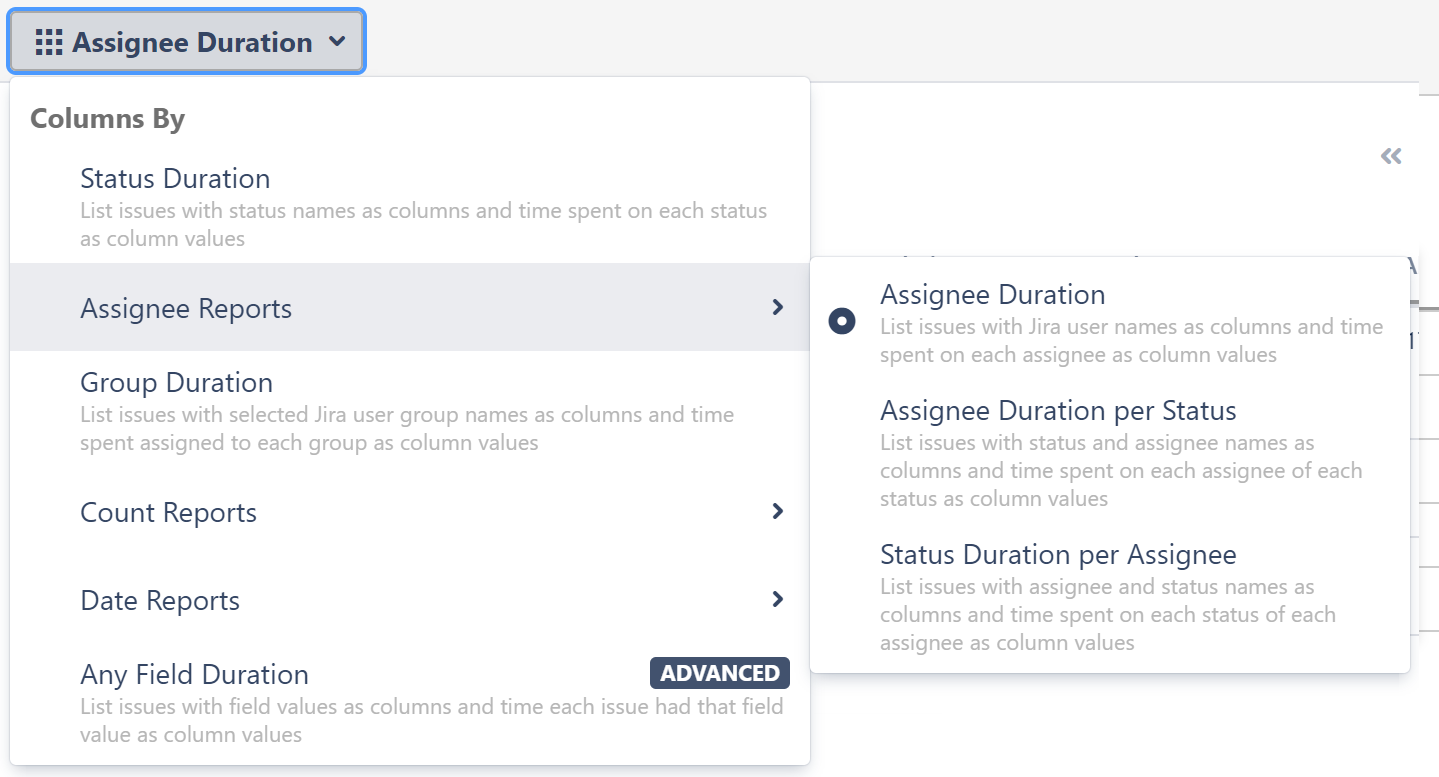Open the Assignee Duration dropdown chevron

(338, 42)
